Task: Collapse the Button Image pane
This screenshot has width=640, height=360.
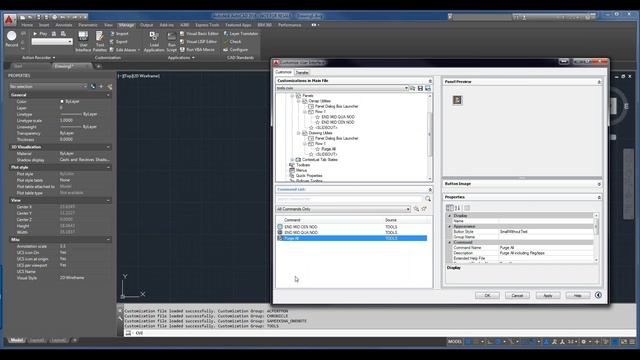Action: coord(599,184)
